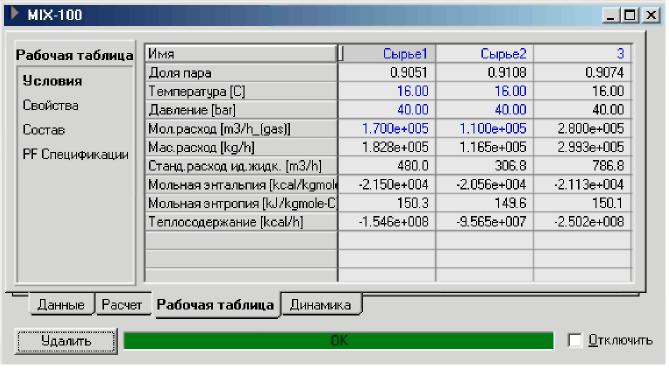Click stream 3 pressure value 40.00
The height and width of the screenshot is (369, 669).
tap(582, 110)
